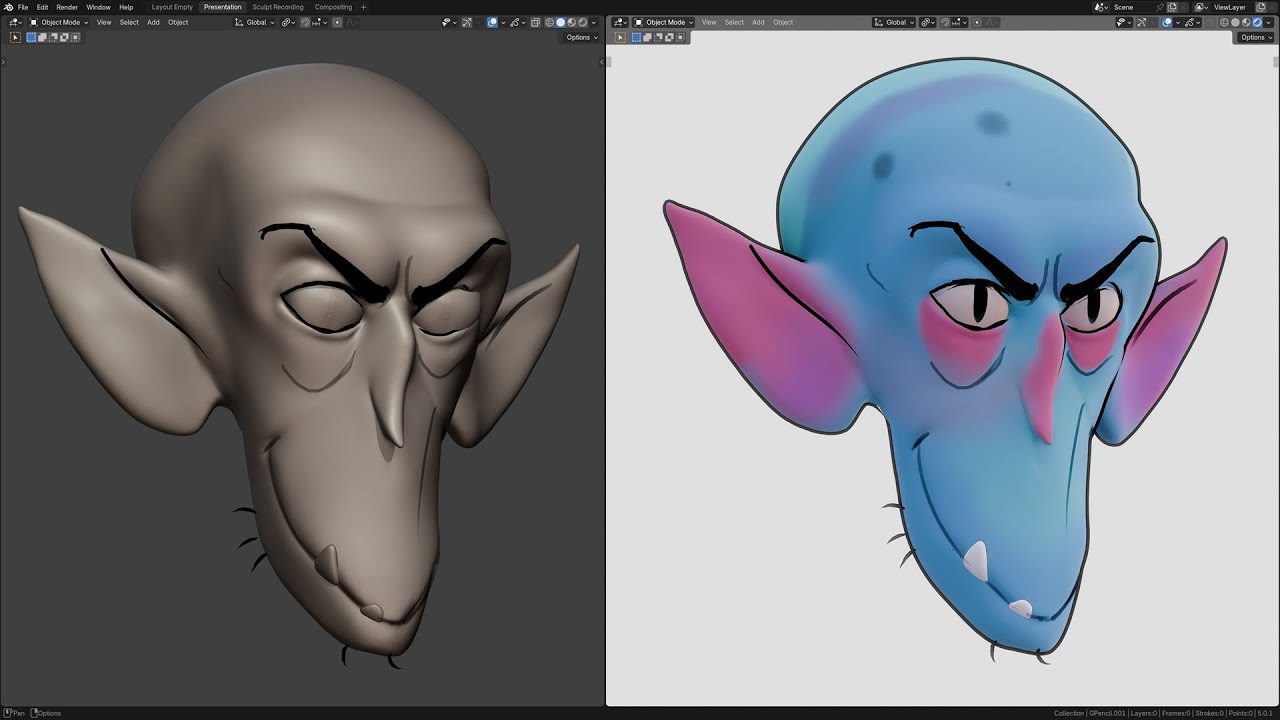
Task: Click the 5.0.1 version text in status bar
Action: 1265,713
